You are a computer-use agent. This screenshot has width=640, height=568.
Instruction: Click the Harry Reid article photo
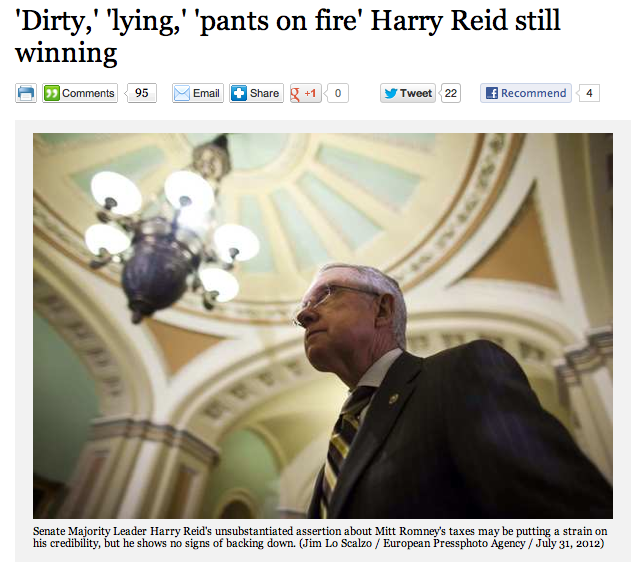[x=322, y=326]
